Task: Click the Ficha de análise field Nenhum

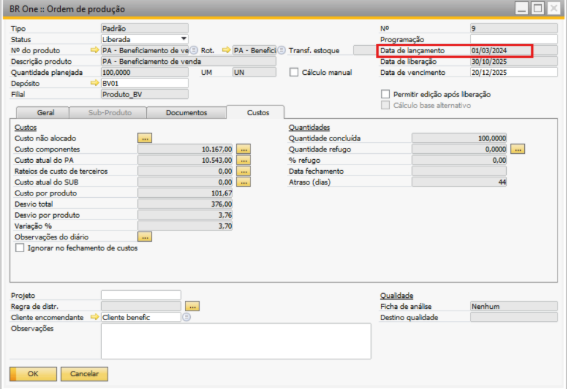Action: tap(514, 306)
